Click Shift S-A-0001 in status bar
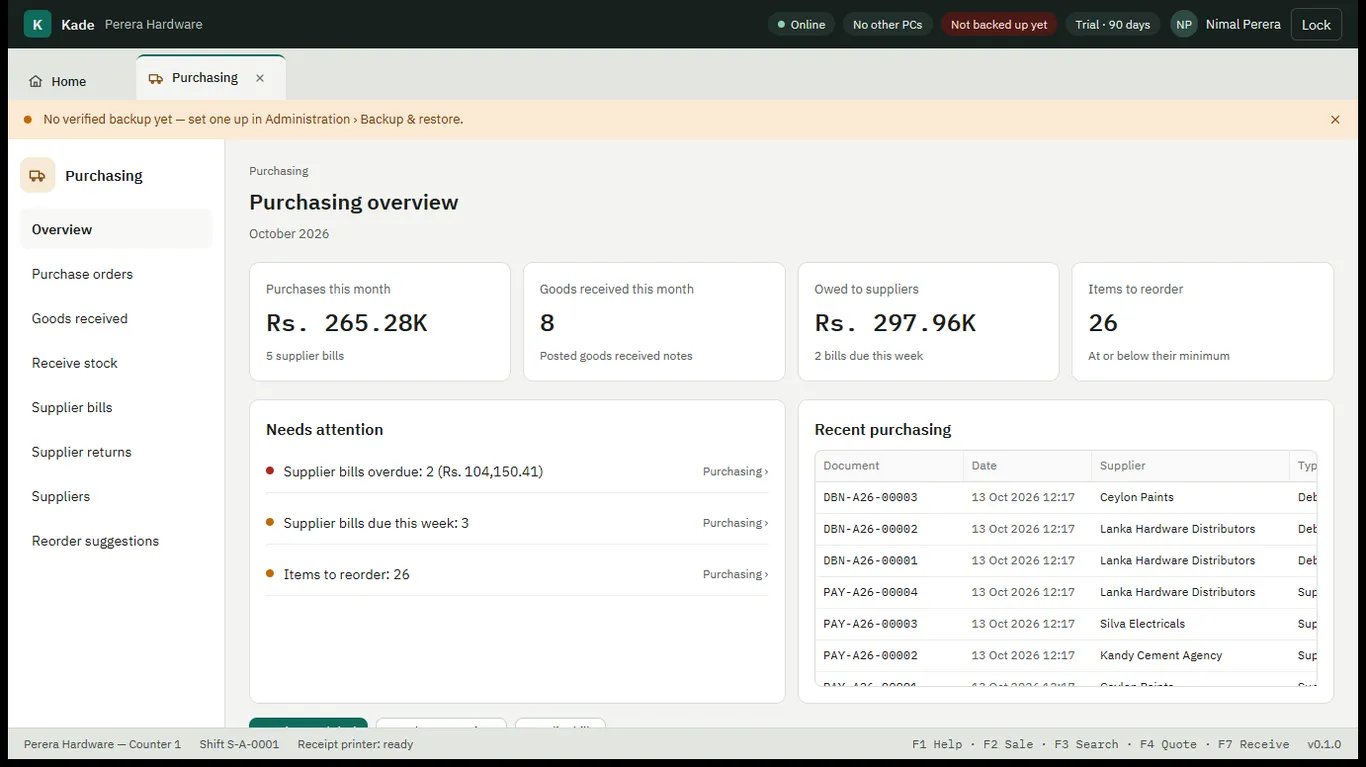 [x=239, y=745]
